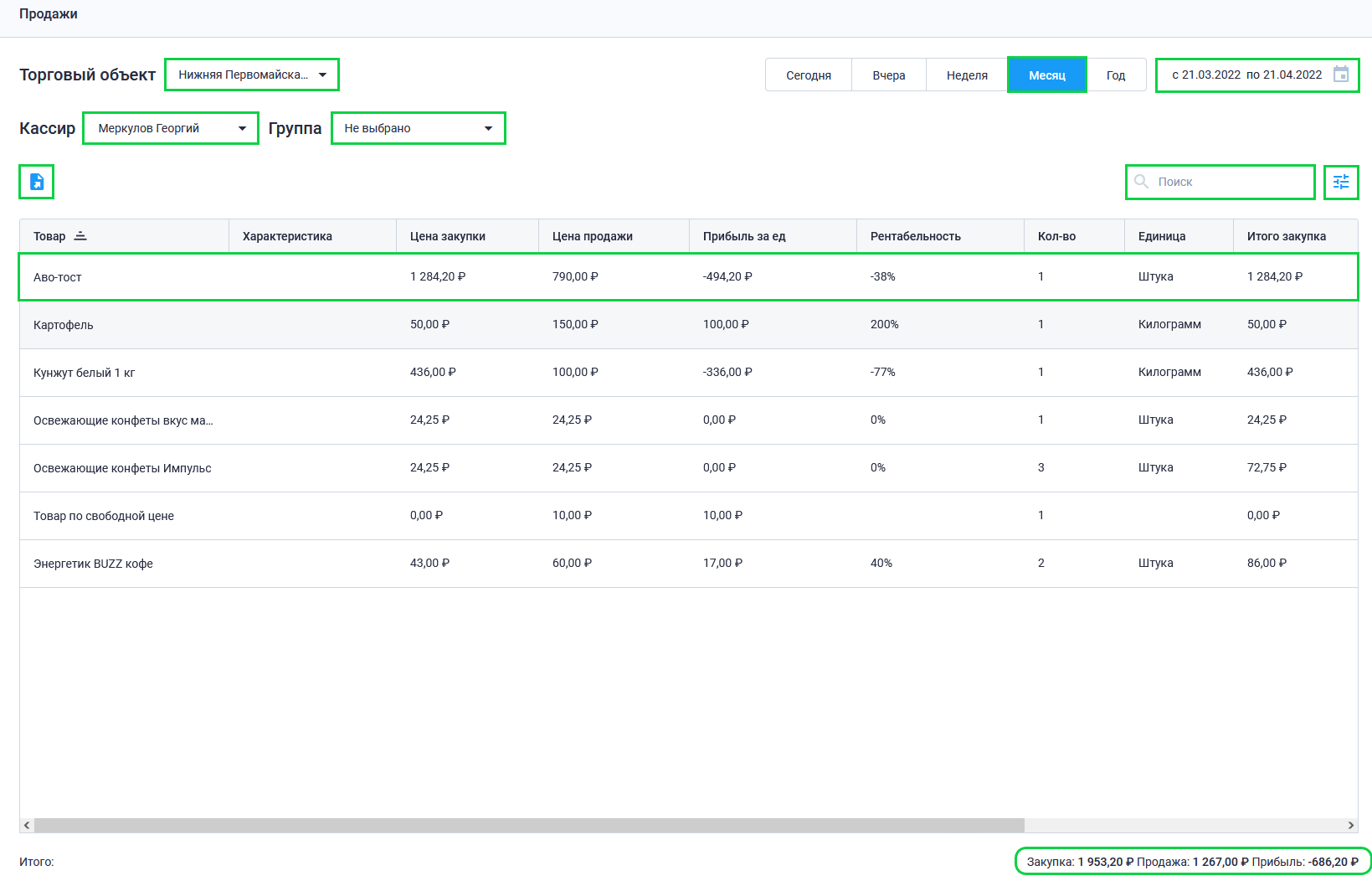Click the Месяц period button
Screen dimensions: 1372x881
[1046, 75]
